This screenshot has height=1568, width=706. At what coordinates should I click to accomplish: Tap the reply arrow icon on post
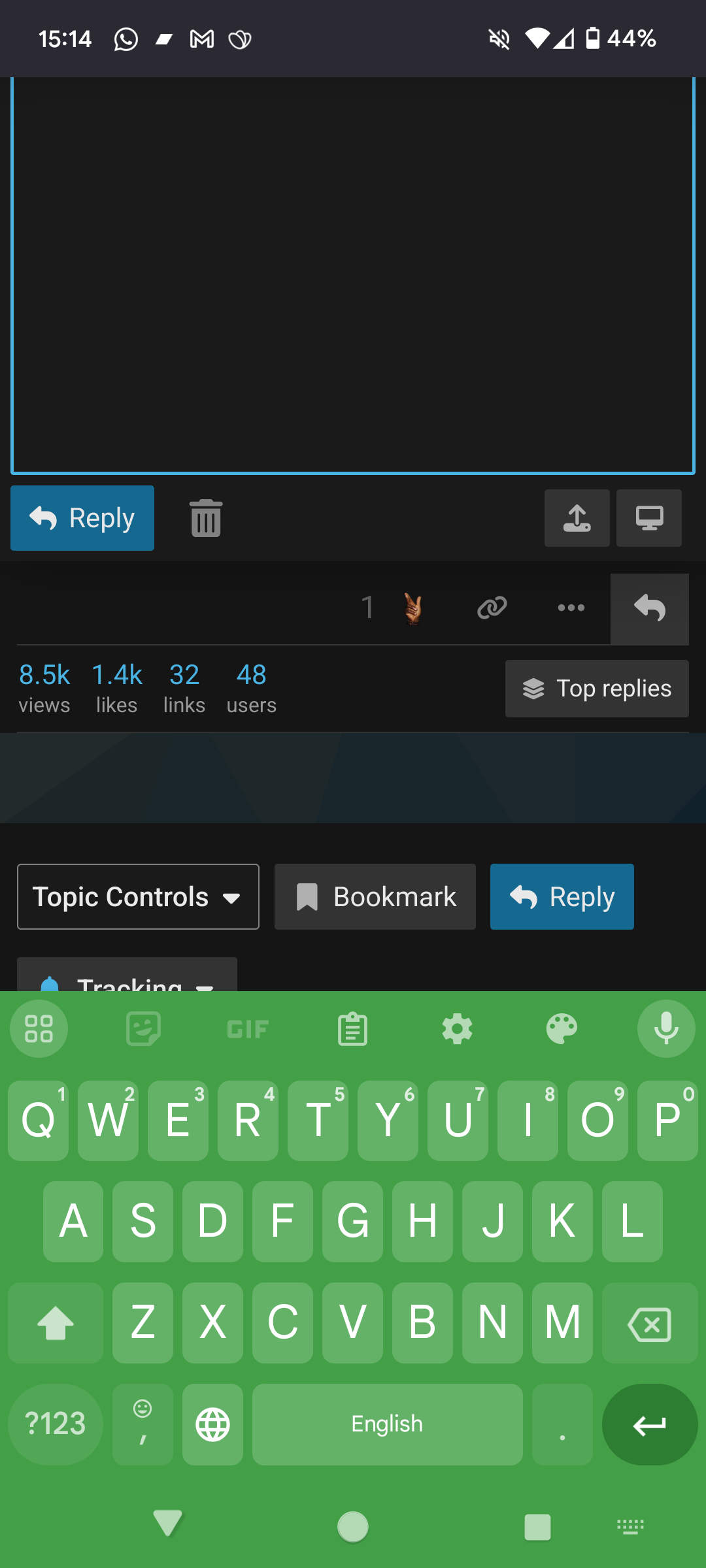click(x=650, y=608)
